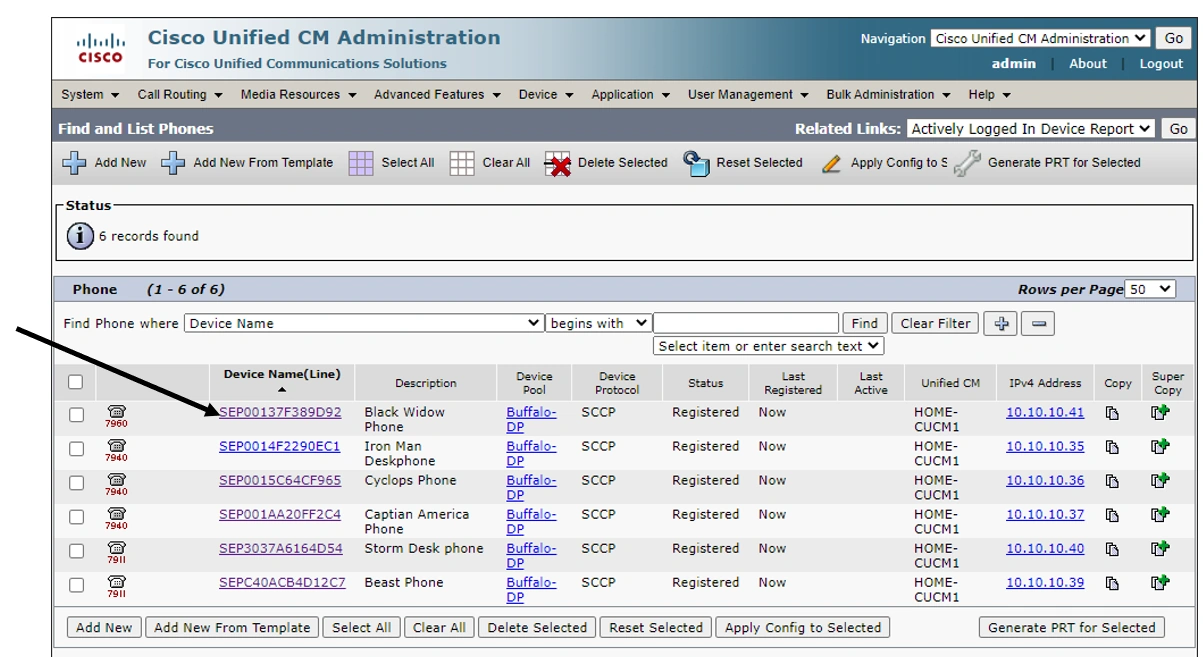Open the Media Resources menu
1203x657 pixels.
click(298, 95)
